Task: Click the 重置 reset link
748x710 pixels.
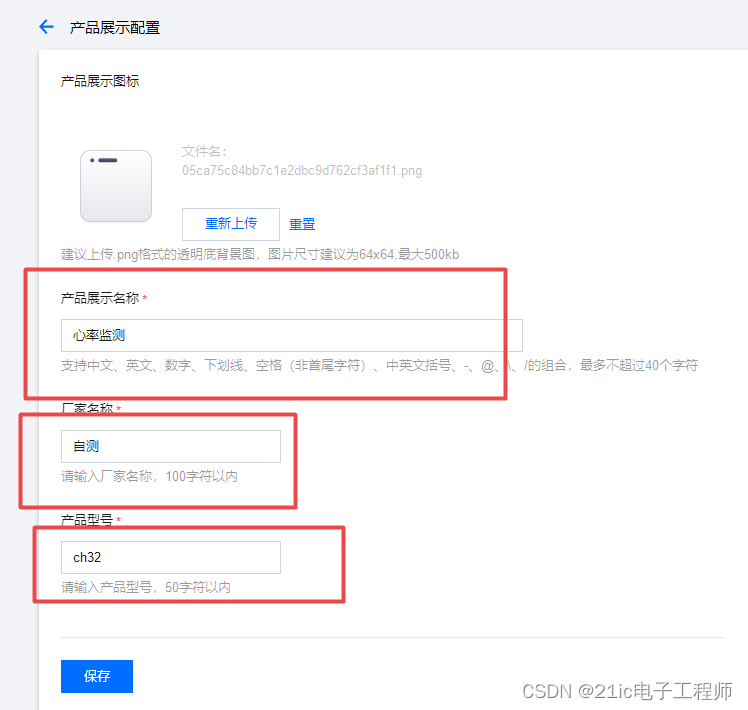Action: point(302,224)
